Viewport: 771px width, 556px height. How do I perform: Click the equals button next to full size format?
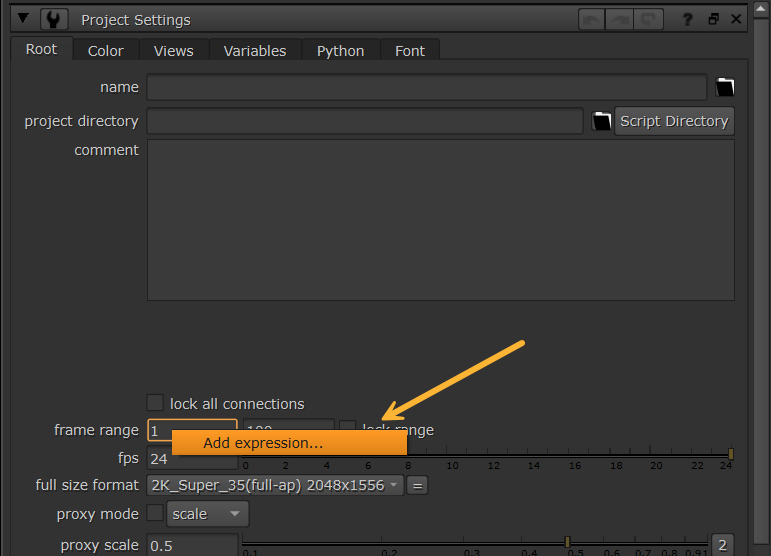coord(417,485)
